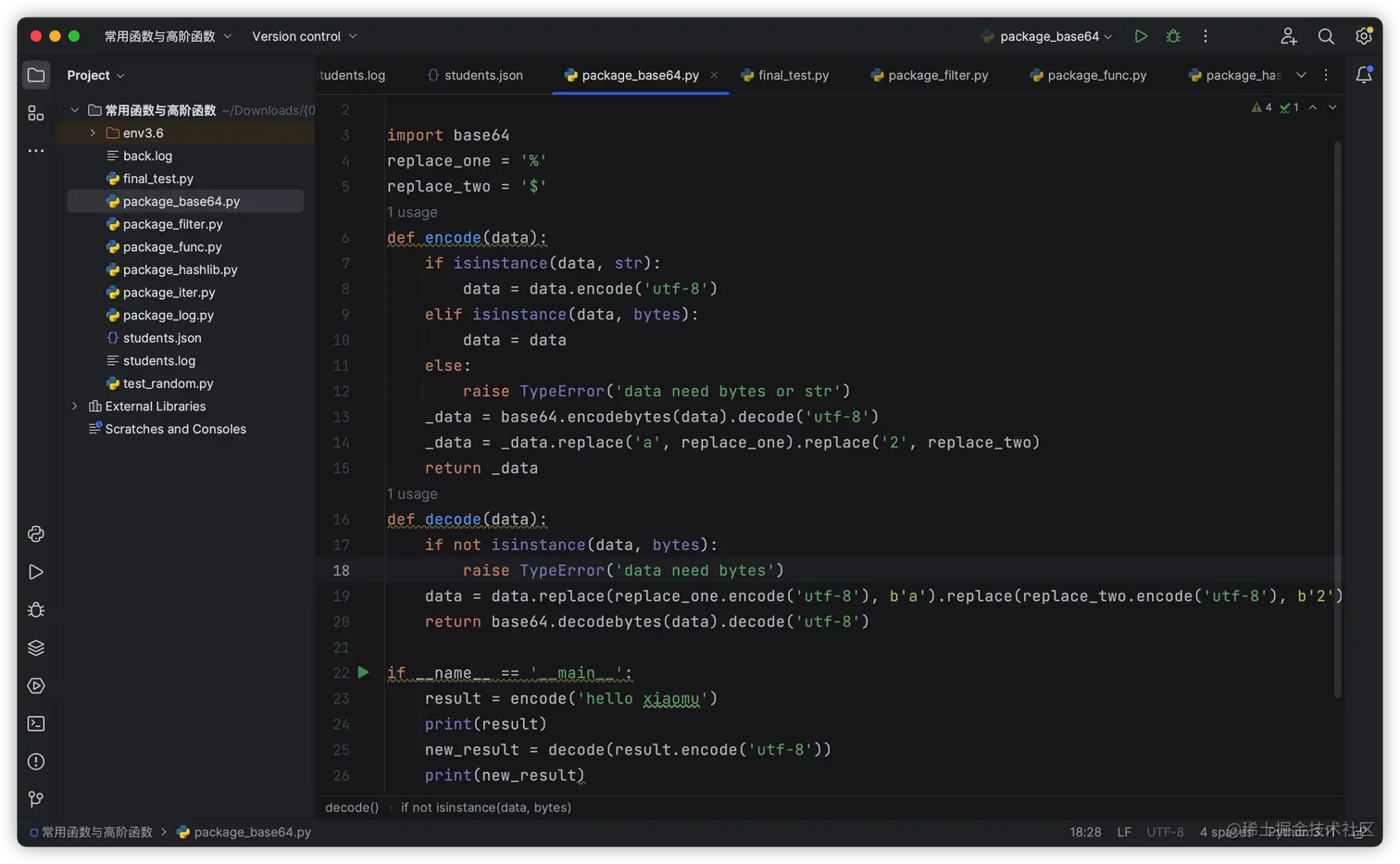Open the Project view selector dropdown
The image size is (1400, 864).
(x=95, y=75)
